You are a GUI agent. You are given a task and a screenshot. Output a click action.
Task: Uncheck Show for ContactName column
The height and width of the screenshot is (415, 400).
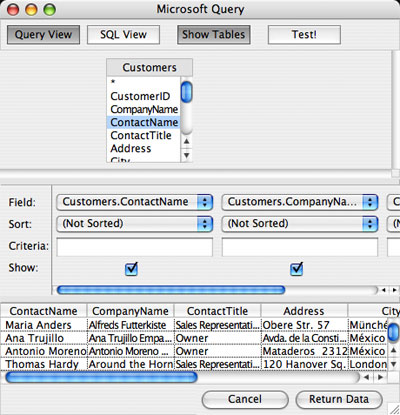click(x=131, y=269)
